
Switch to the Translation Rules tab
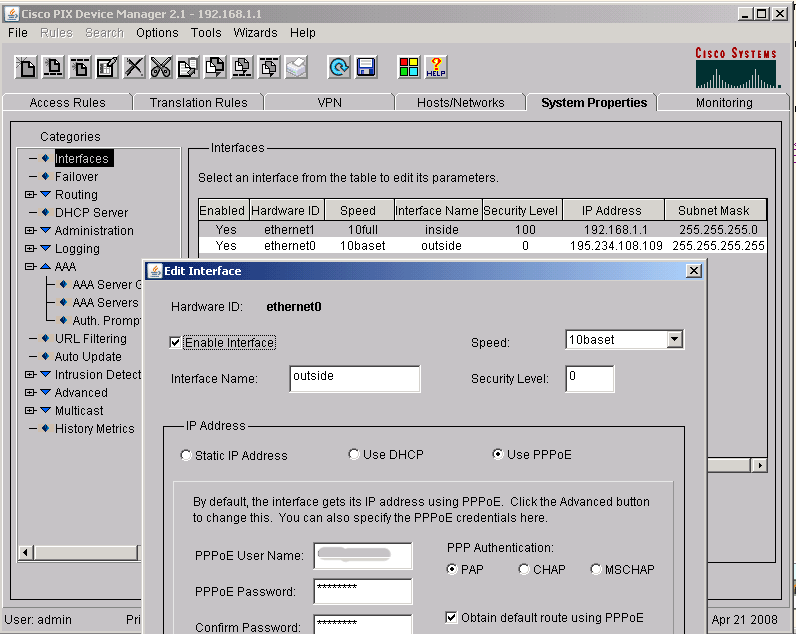click(x=198, y=103)
